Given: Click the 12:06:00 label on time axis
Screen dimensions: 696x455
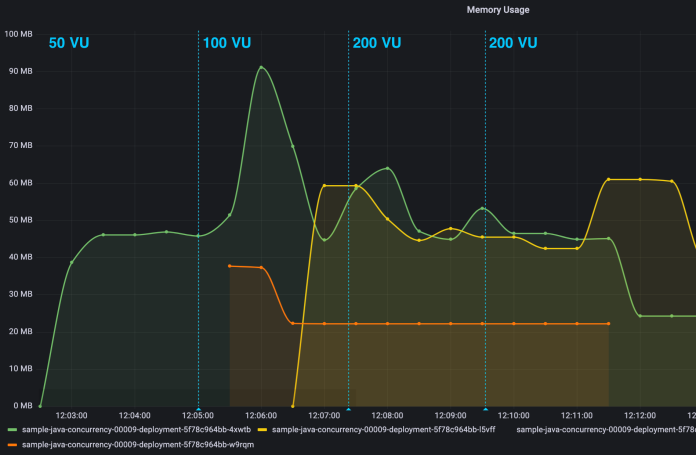Looking at the screenshot, I should pos(260,415).
